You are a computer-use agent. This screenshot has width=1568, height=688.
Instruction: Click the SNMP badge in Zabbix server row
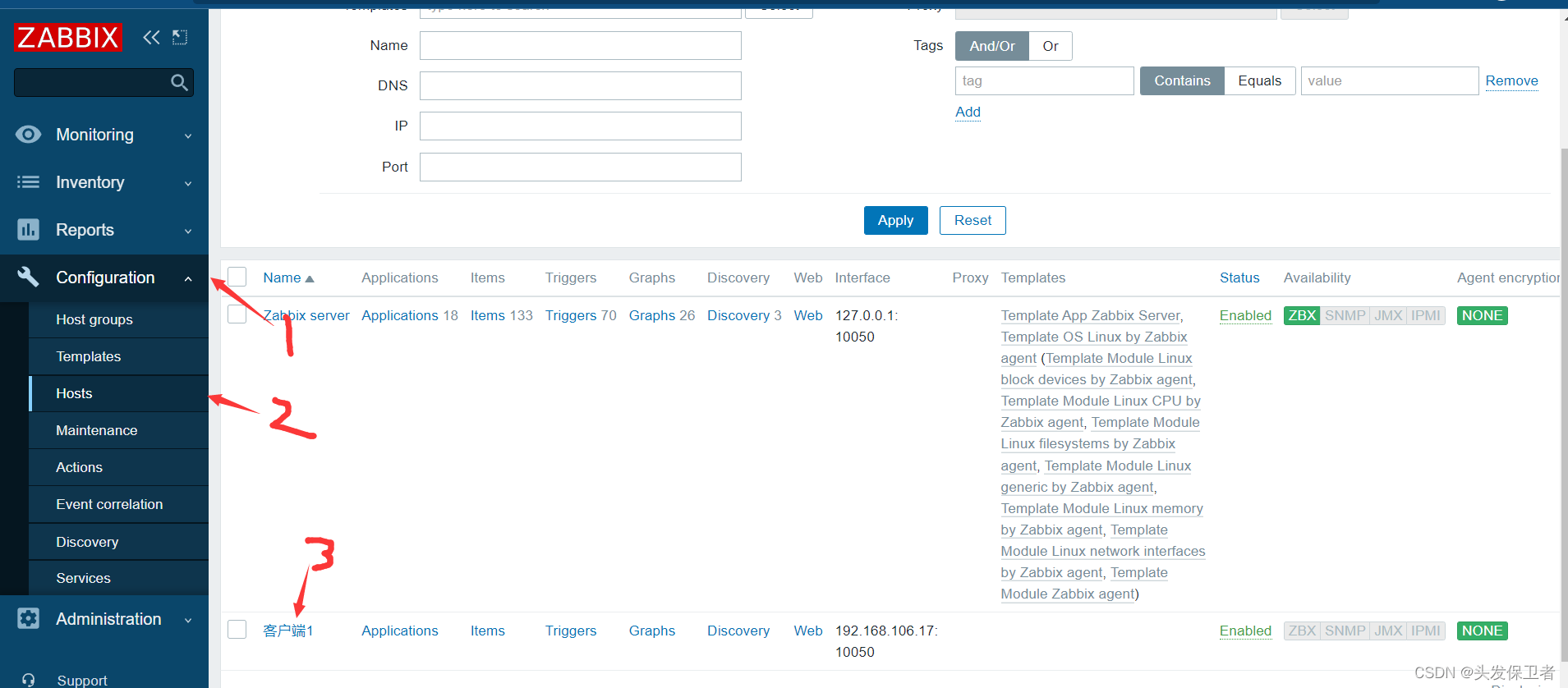(1345, 315)
